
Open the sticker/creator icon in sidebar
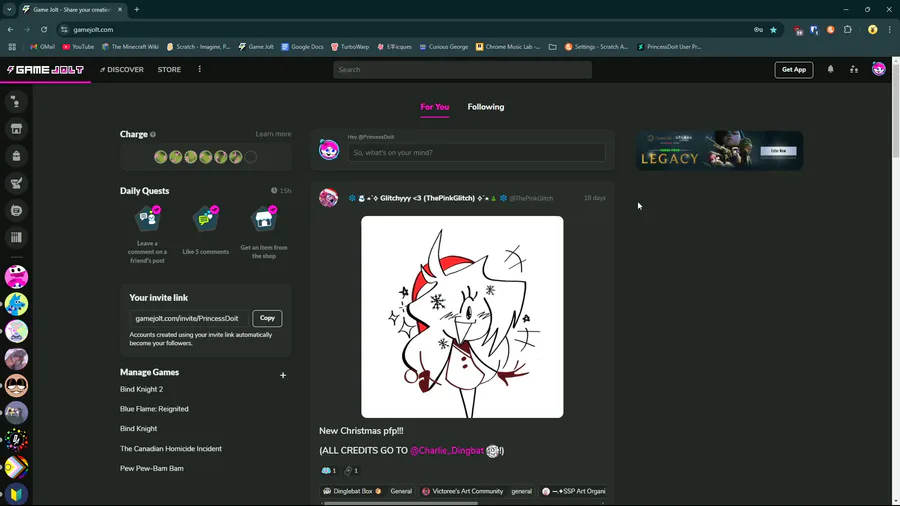[x=16, y=211]
